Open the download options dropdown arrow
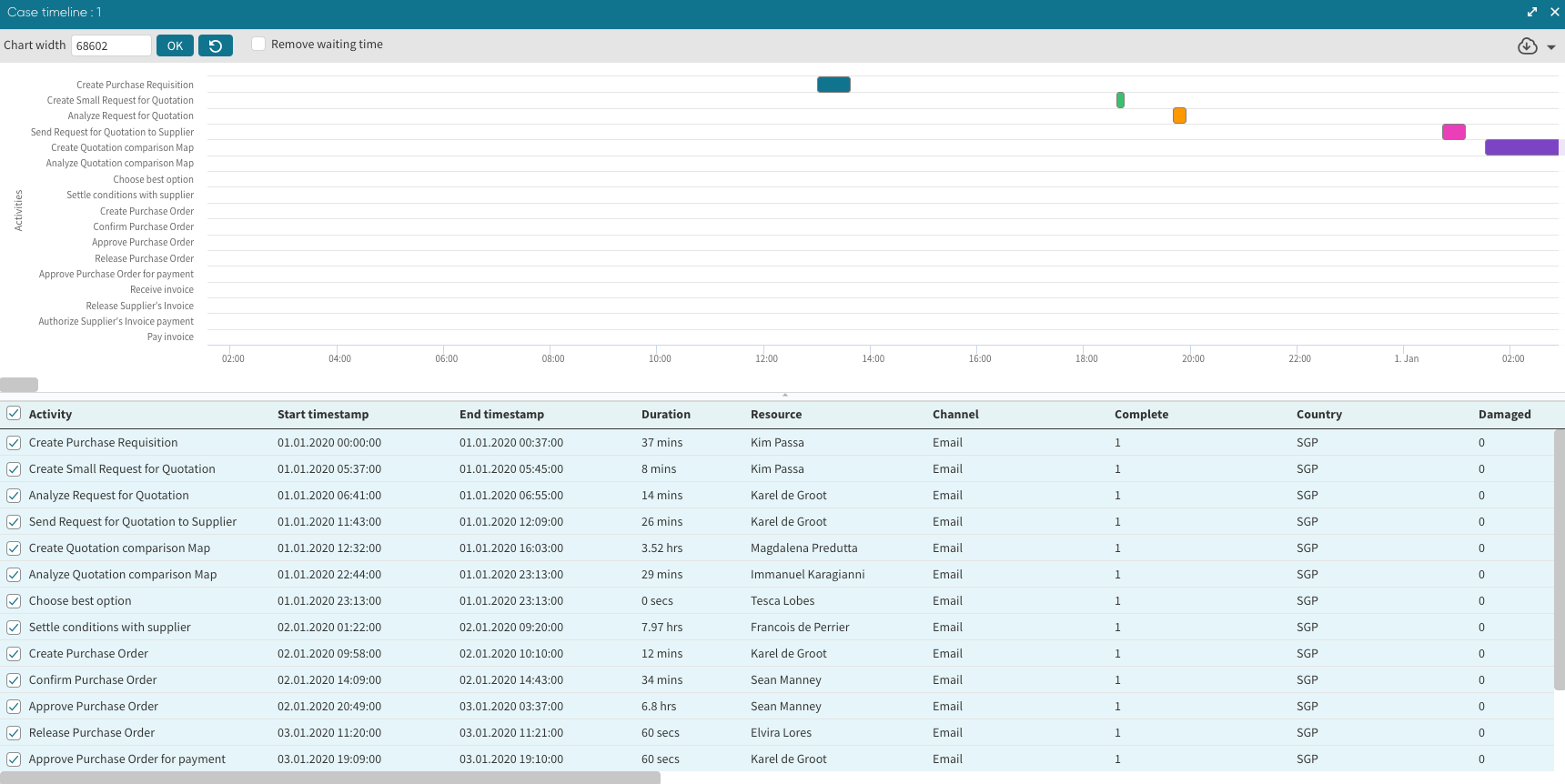The height and width of the screenshot is (784, 1565). point(1550,47)
